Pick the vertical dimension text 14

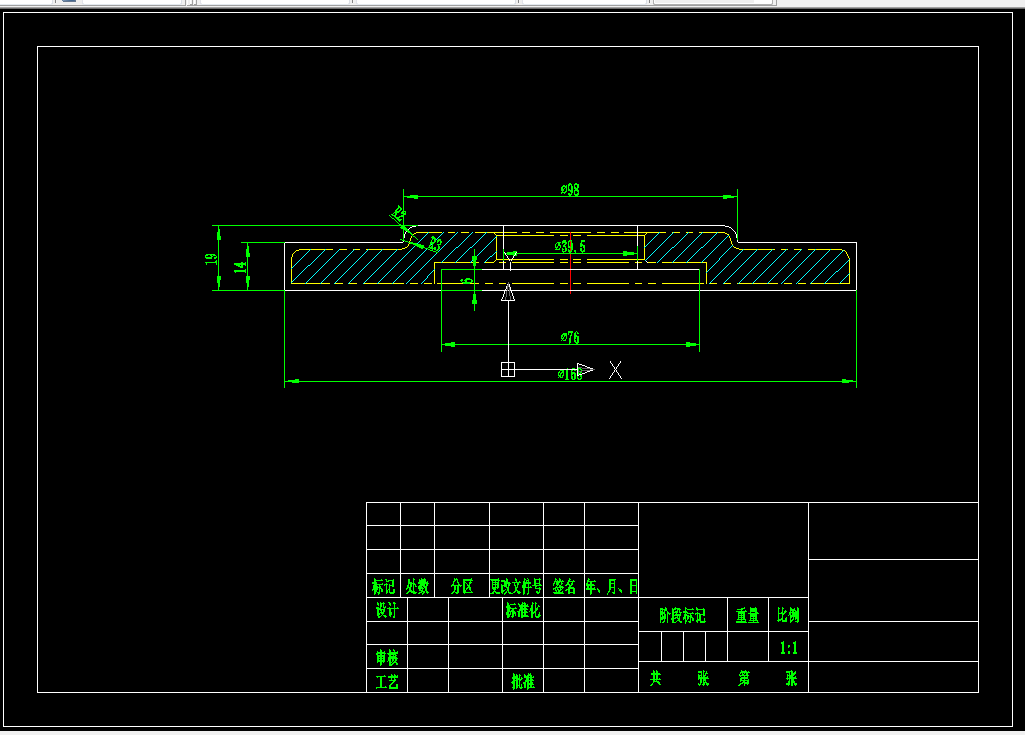point(241,267)
